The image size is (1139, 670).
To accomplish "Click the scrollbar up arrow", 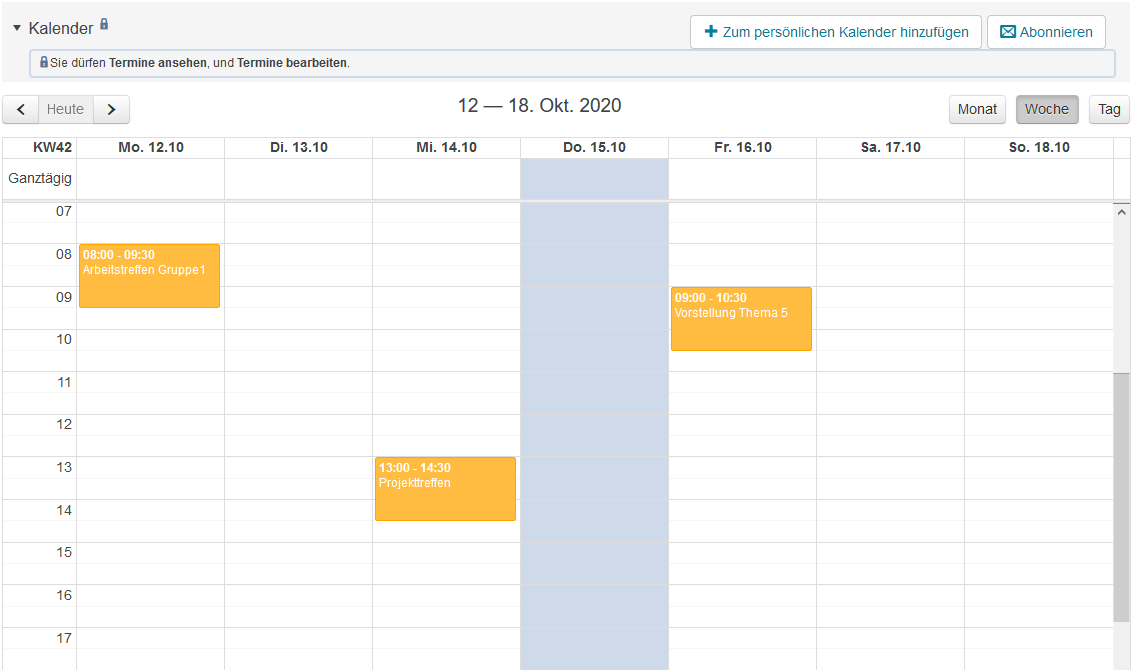I will [x=1122, y=211].
